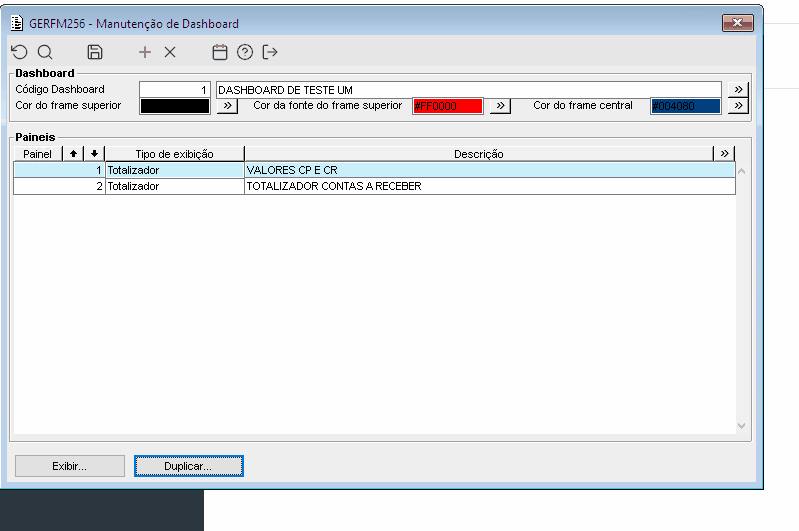Close the GERFM256 window

[737, 23]
